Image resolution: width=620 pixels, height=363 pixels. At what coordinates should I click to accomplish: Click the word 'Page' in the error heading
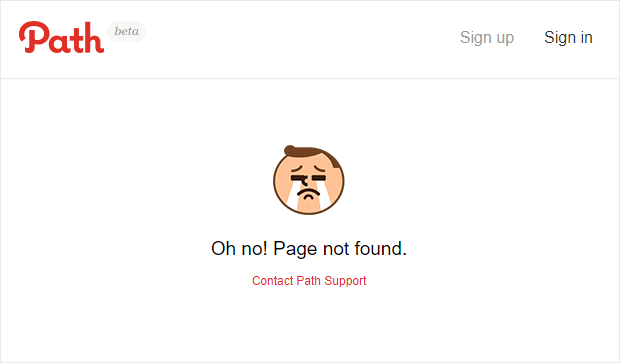point(295,249)
